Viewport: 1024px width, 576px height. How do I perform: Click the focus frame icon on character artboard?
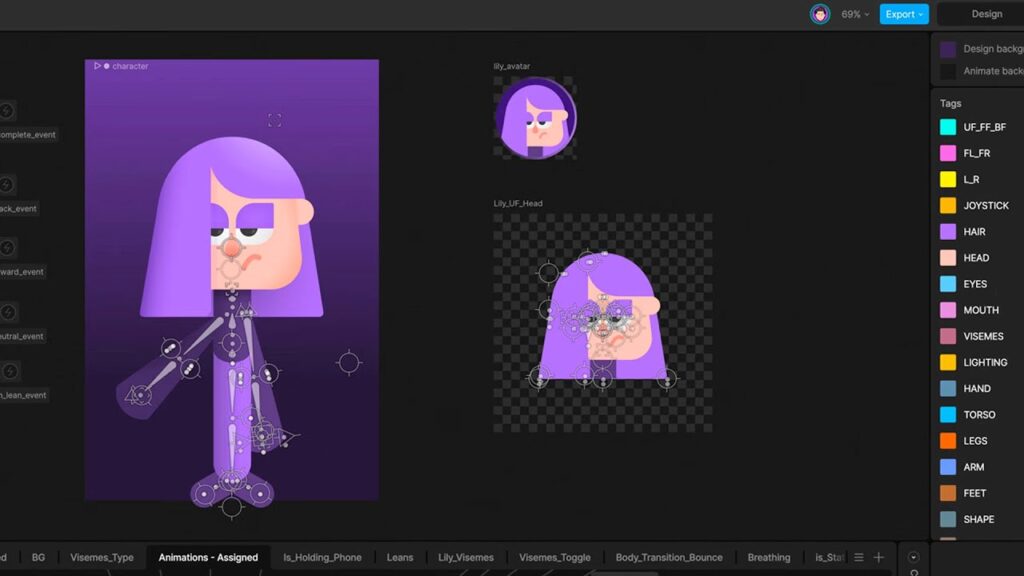tap(274, 120)
